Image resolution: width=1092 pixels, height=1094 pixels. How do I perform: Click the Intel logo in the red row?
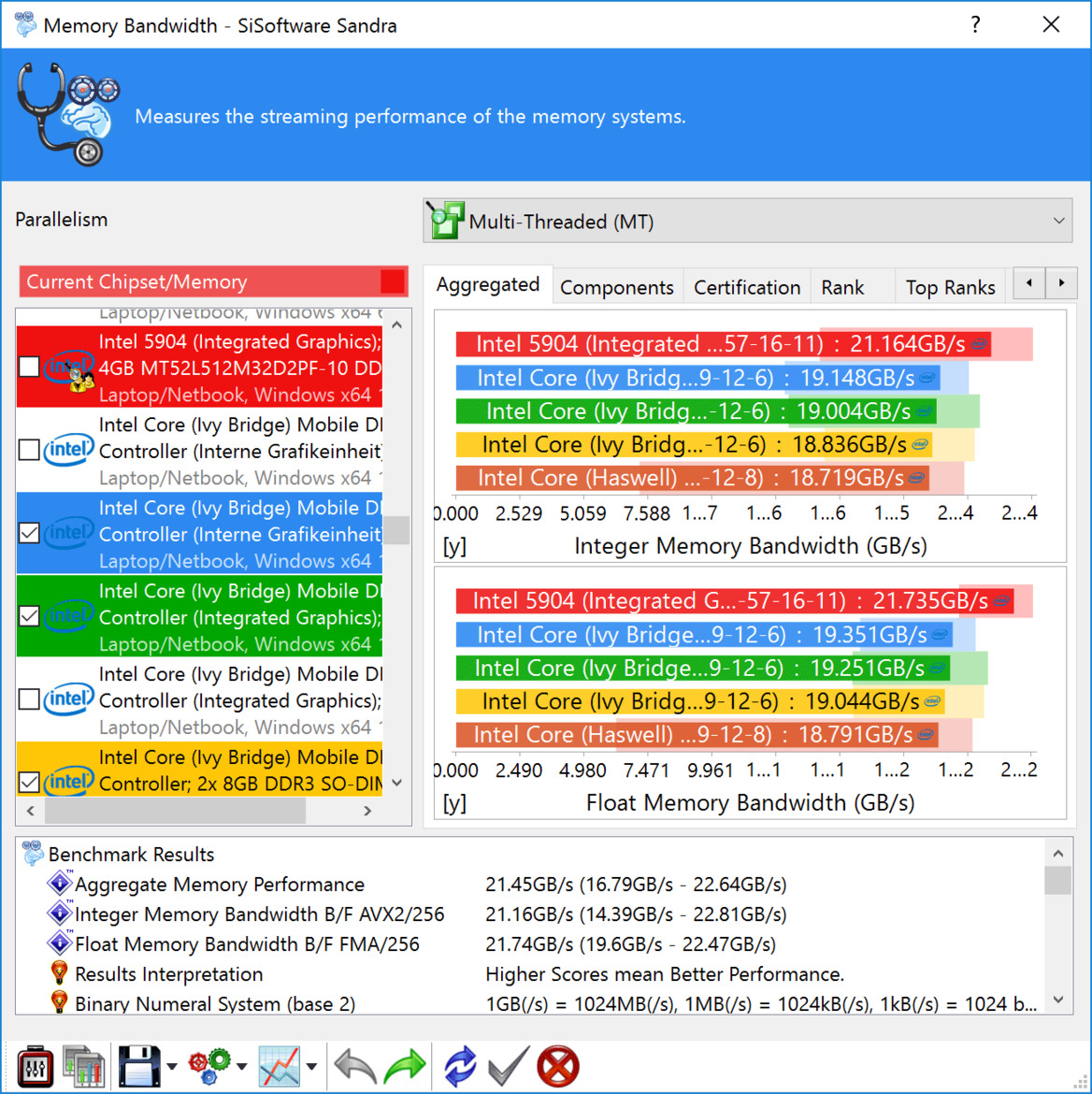coord(68,367)
